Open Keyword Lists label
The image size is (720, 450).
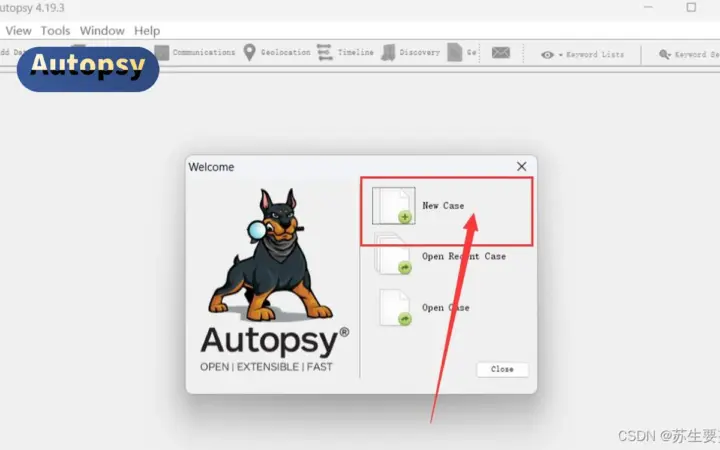coord(595,55)
